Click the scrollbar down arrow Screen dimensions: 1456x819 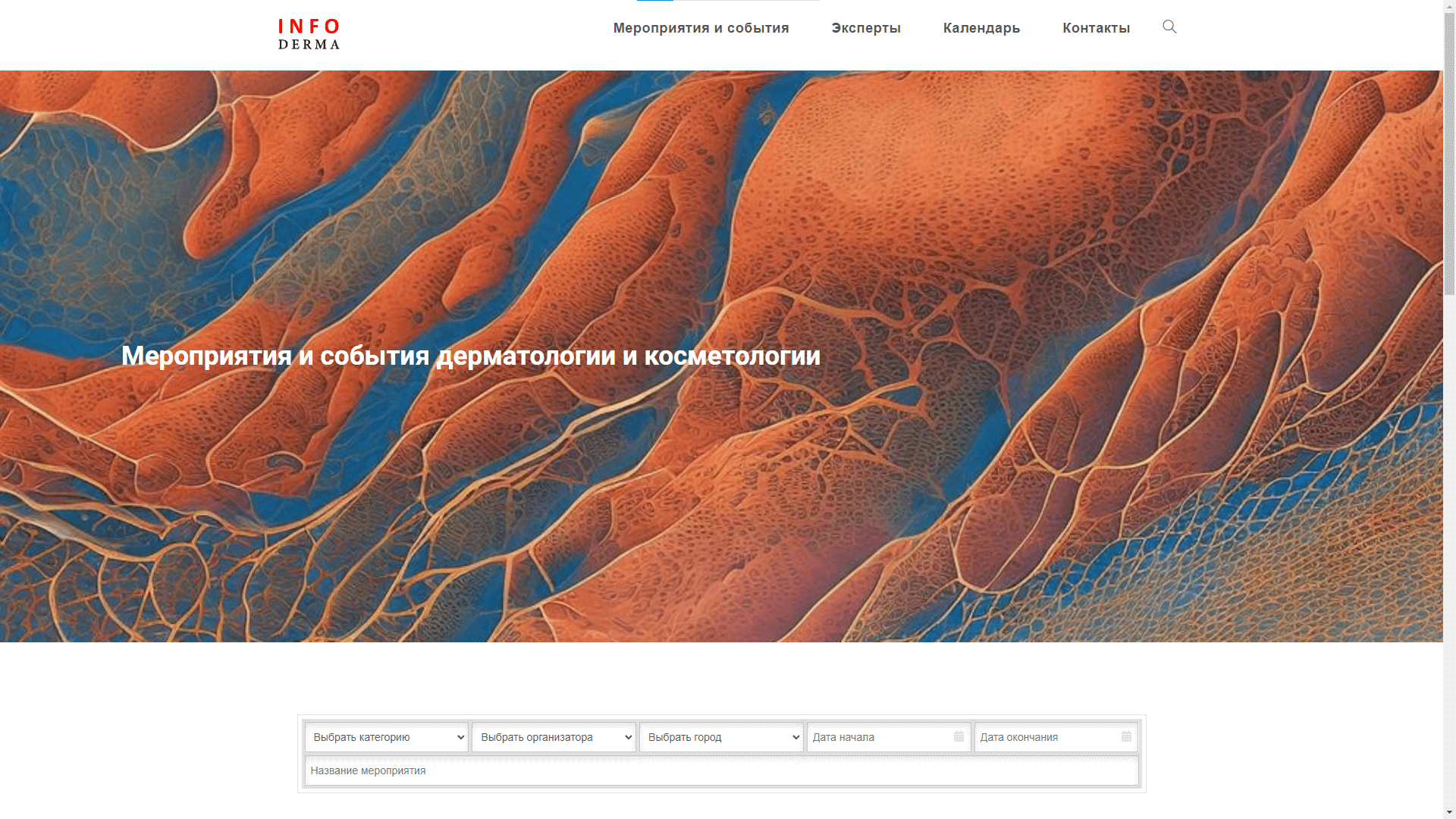1449,812
